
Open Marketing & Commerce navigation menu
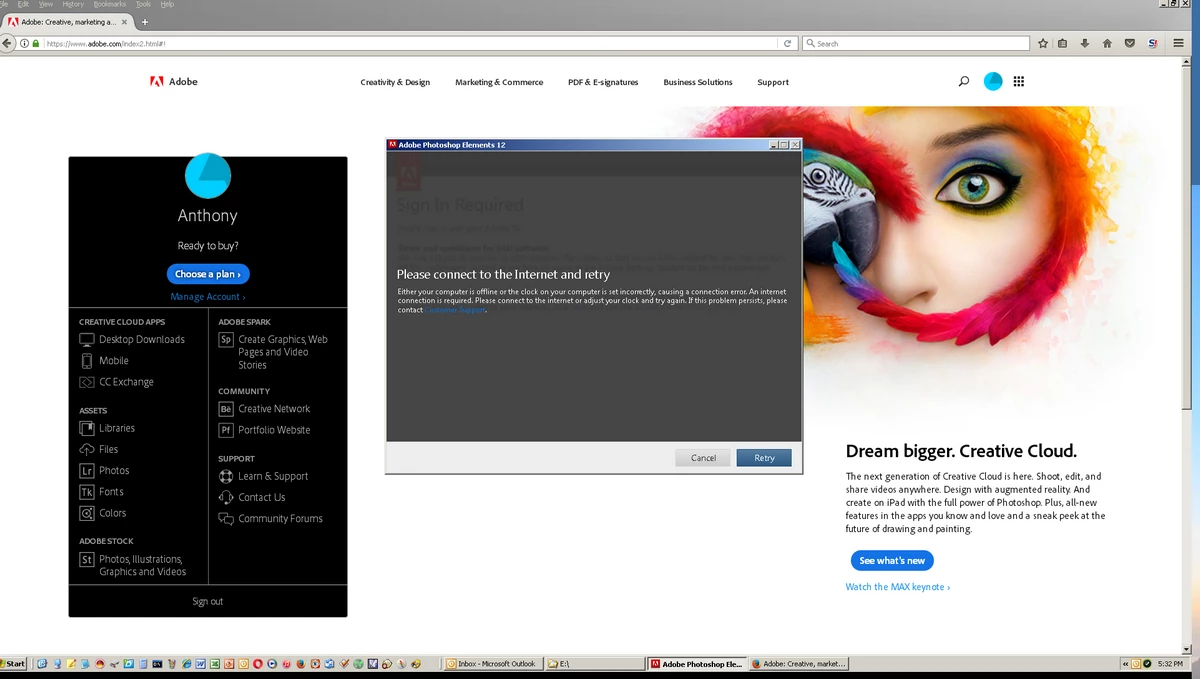click(x=499, y=82)
